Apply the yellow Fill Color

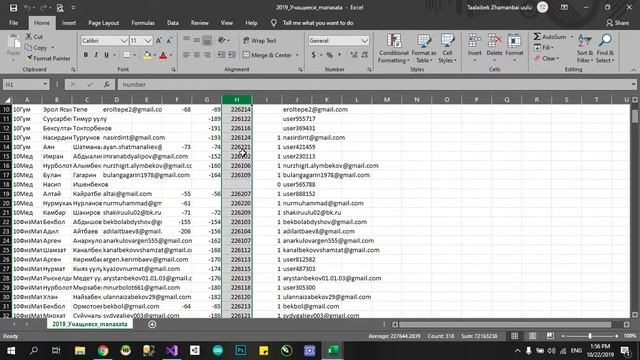coord(147,55)
